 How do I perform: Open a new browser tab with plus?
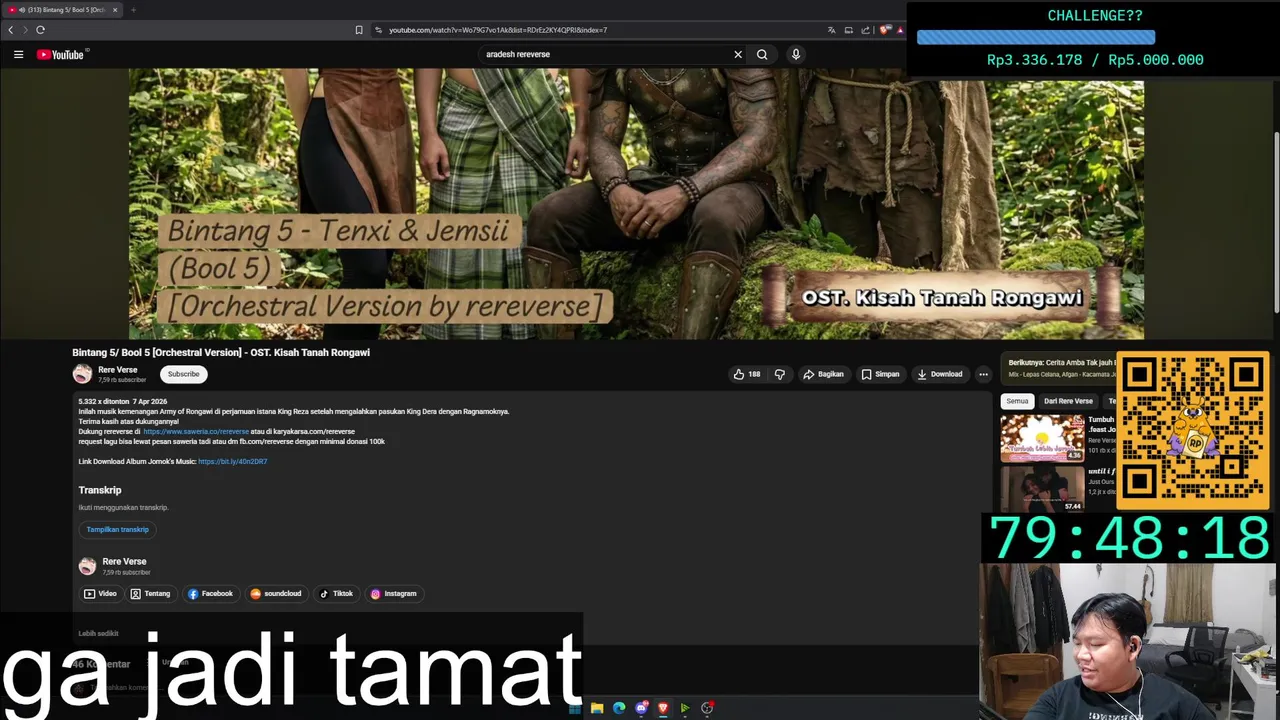(133, 10)
